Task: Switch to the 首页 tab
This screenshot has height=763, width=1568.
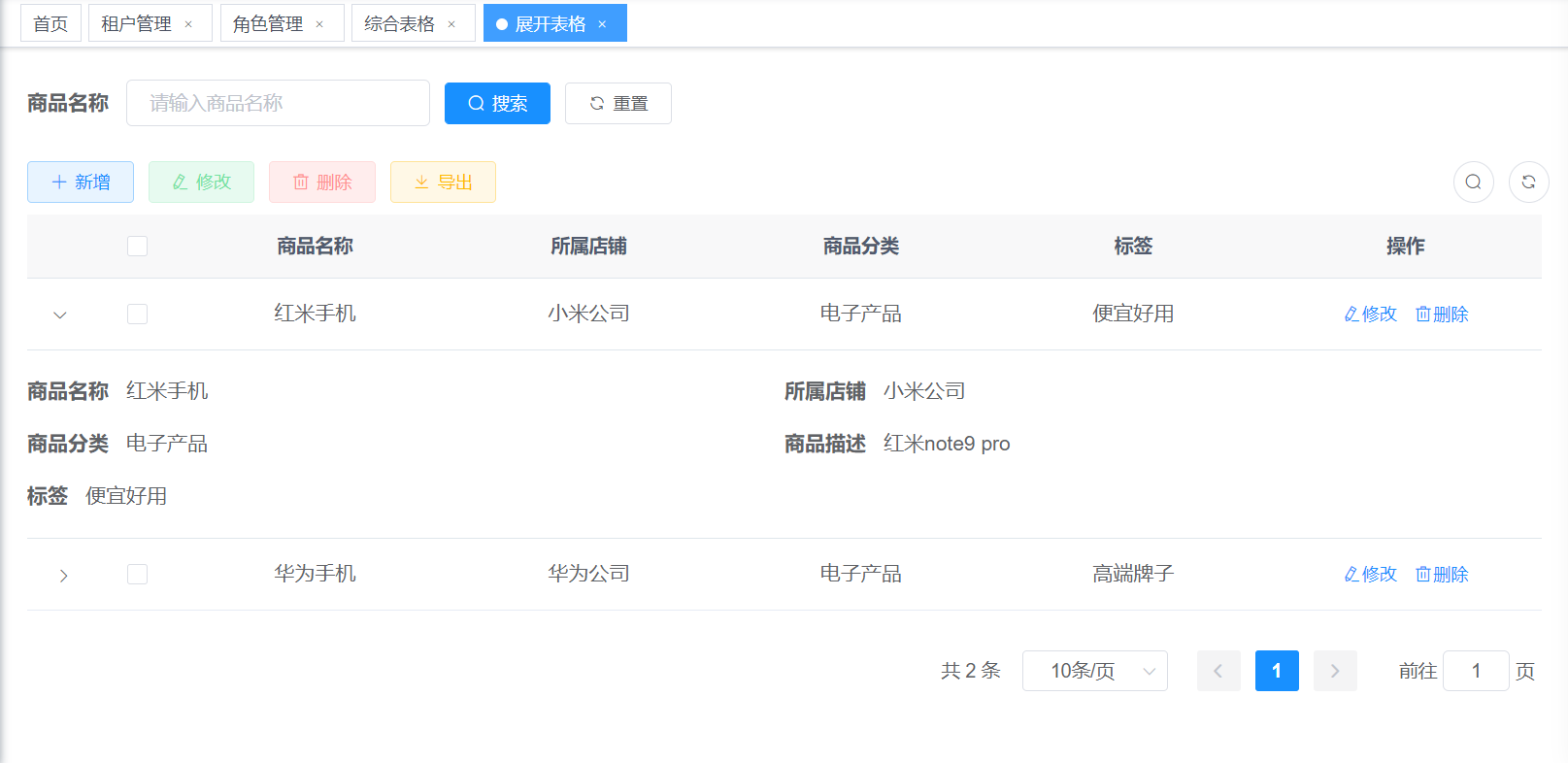Action: tap(50, 24)
